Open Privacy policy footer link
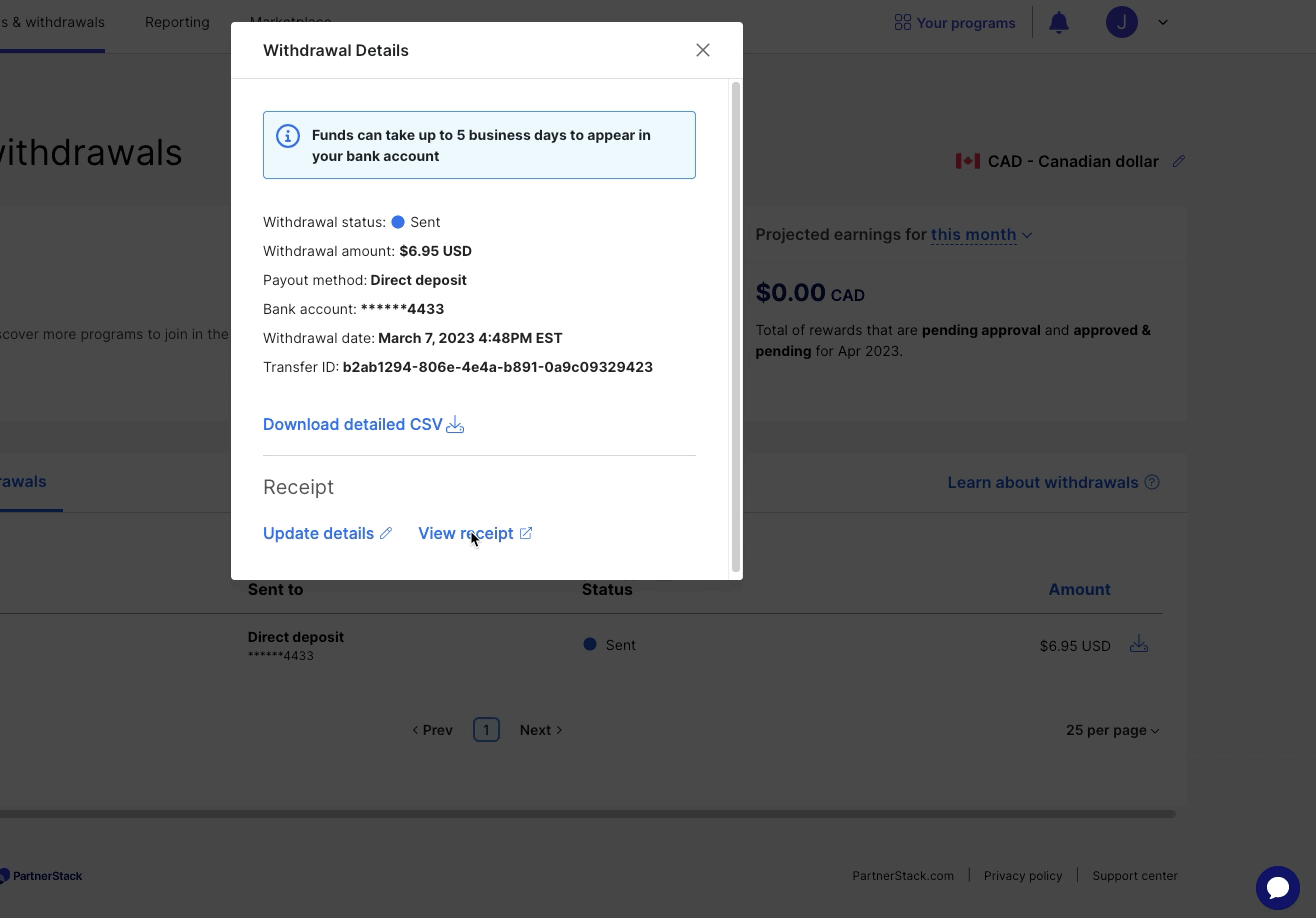This screenshot has height=918, width=1316. coord(1023,875)
